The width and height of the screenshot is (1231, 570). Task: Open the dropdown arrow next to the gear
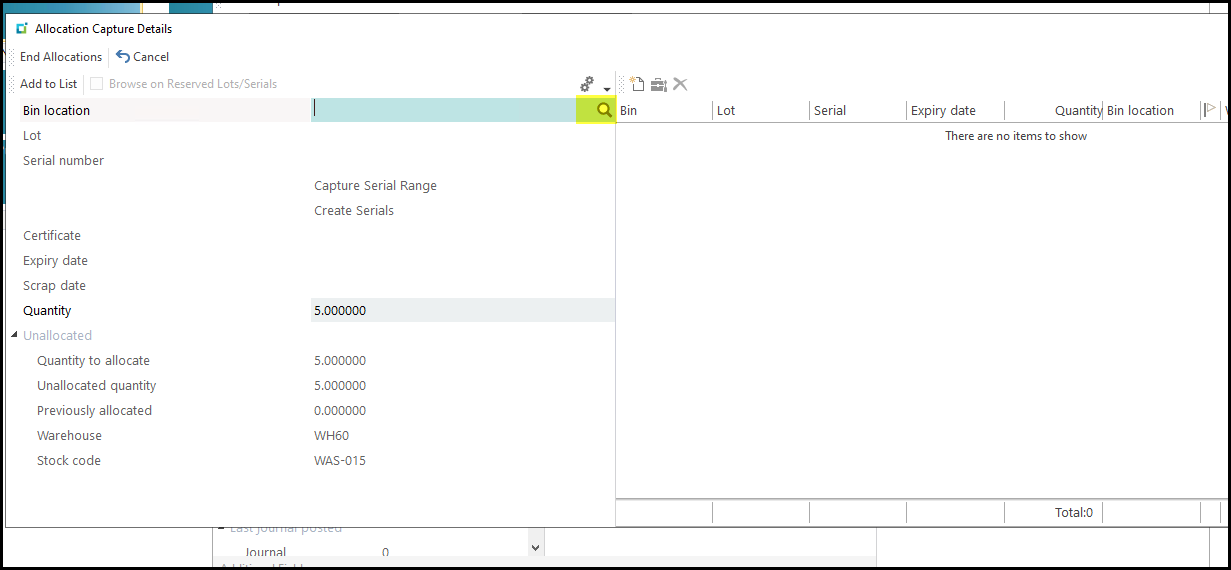click(x=606, y=90)
